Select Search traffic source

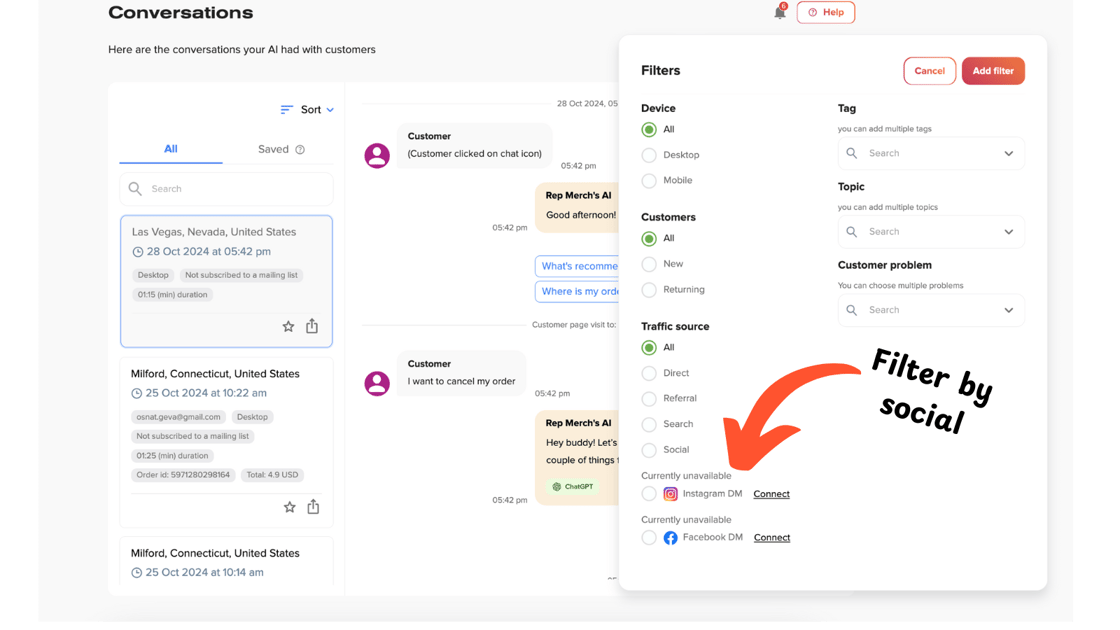point(649,424)
